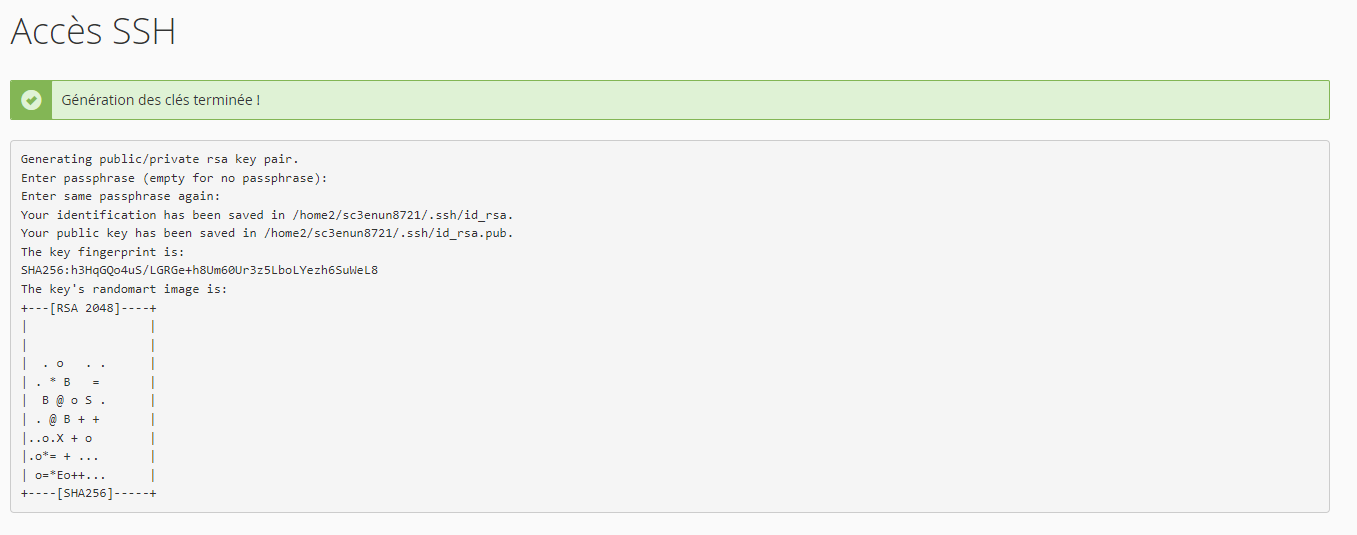Click the randomart row "o=*Eo++..."
This screenshot has width=1357, height=535.
click(x=70, y=475)
